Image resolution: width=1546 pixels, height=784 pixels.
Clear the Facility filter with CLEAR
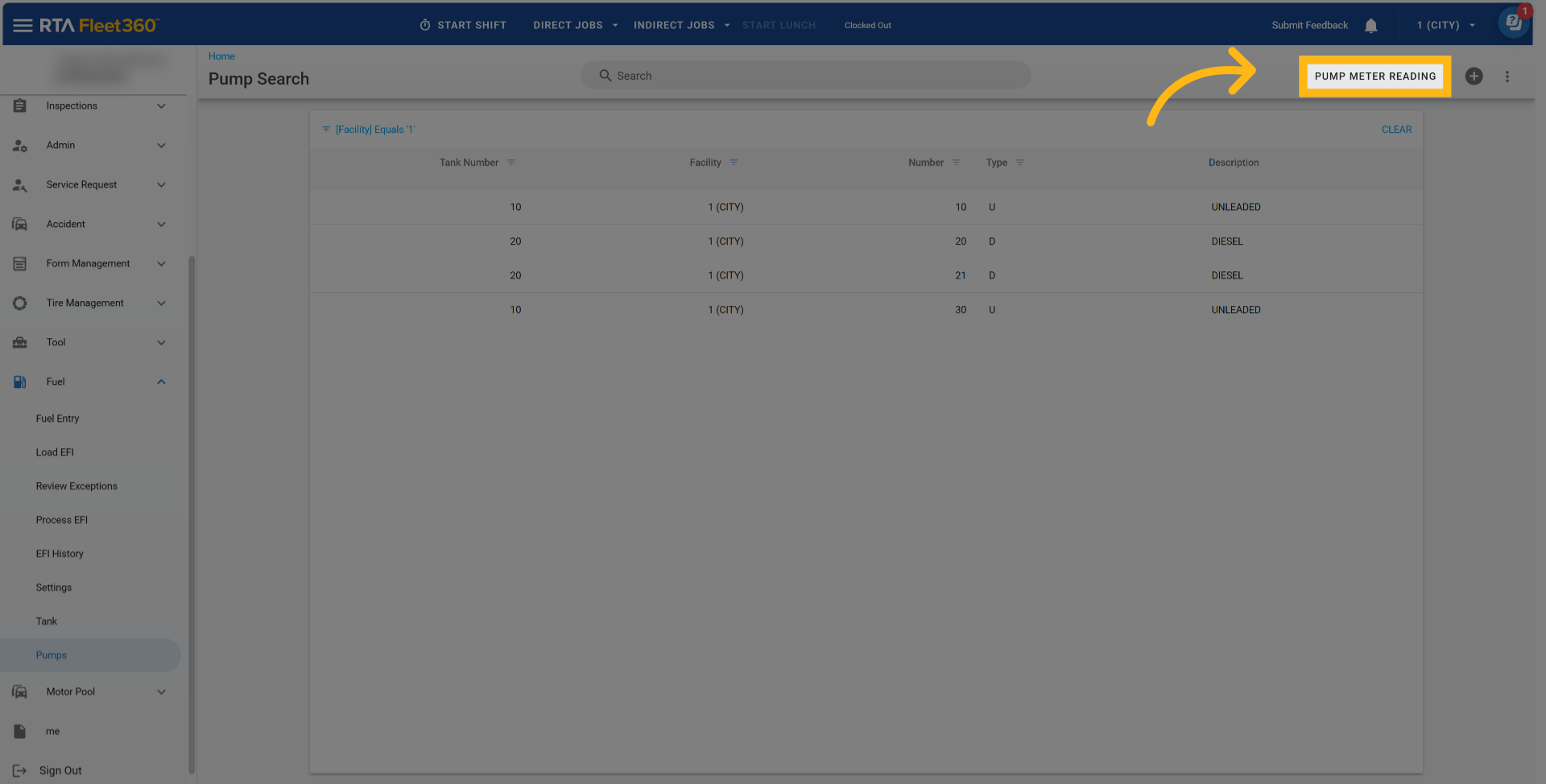[x=1396, y=130]
